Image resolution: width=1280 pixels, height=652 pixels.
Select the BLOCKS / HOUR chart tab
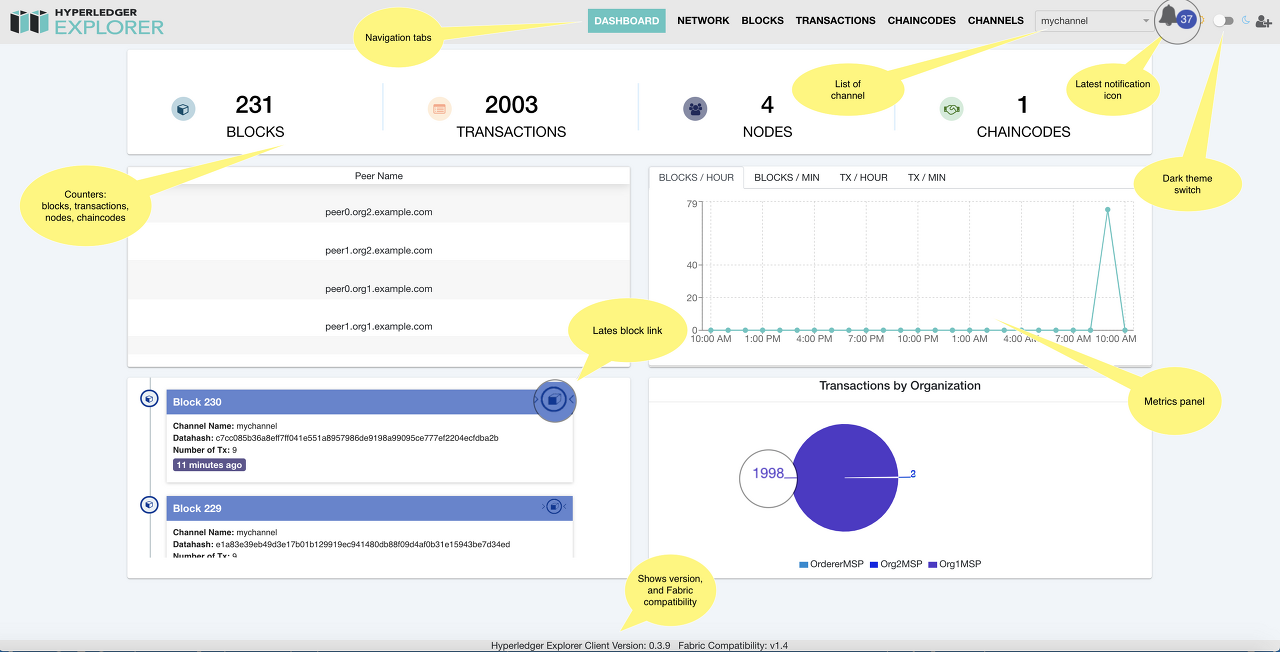[696, 178]
